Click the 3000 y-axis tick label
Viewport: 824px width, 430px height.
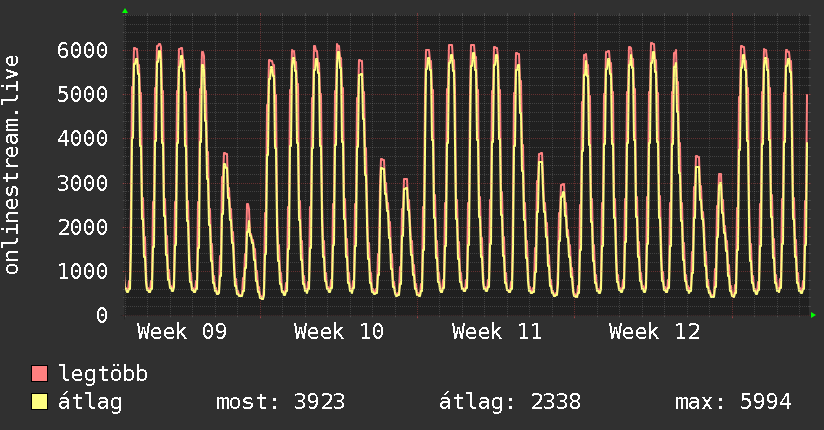(82, 183)
